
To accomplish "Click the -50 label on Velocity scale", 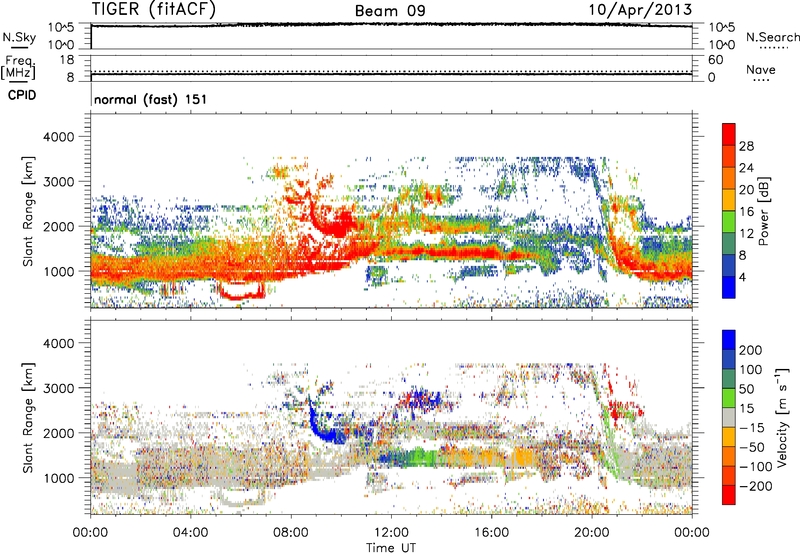I will pyautogui.click(x=752, y=448).
